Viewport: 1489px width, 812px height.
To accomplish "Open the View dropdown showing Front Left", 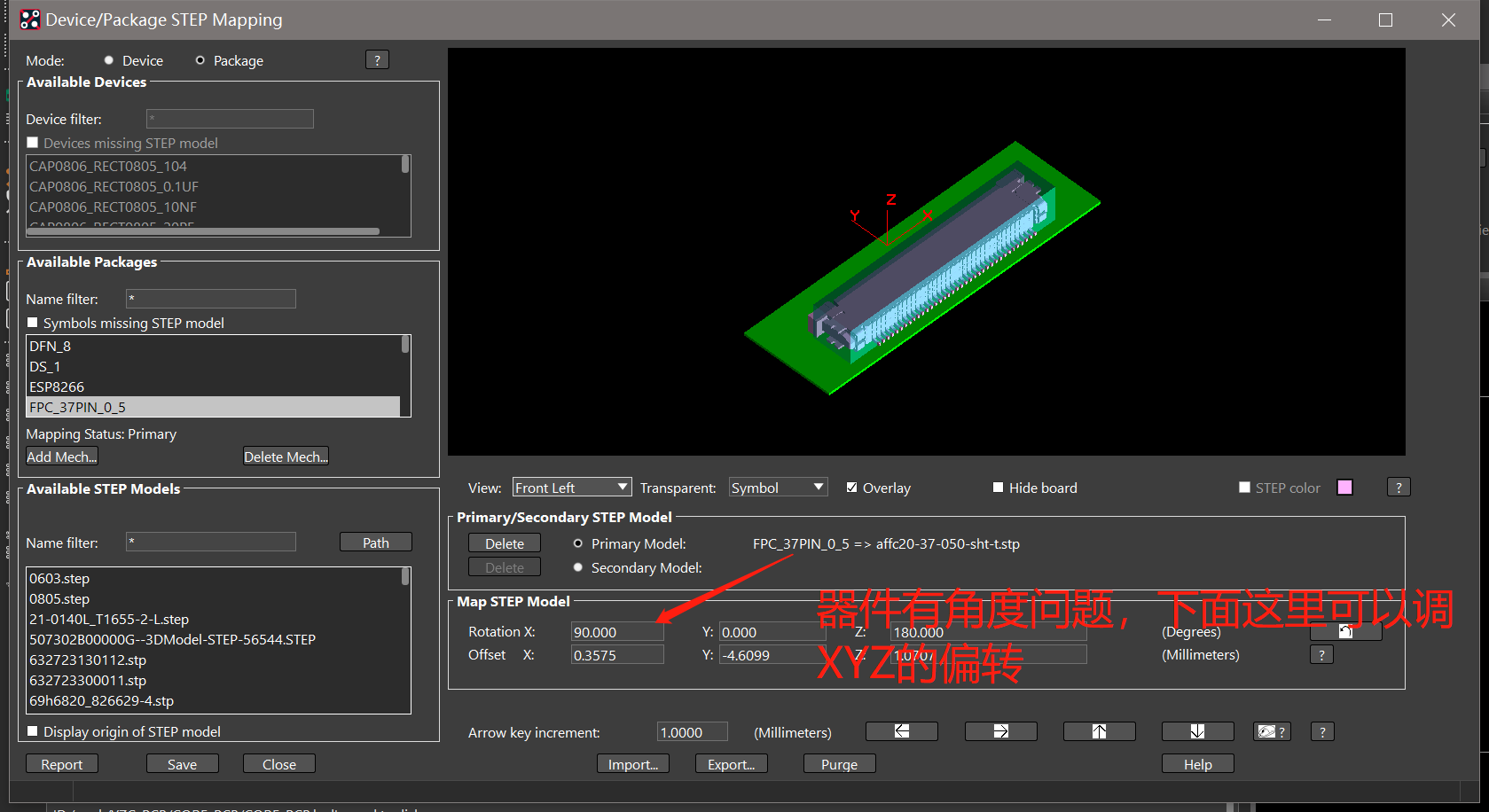I will pyautogui.click(x=572, y=488).
